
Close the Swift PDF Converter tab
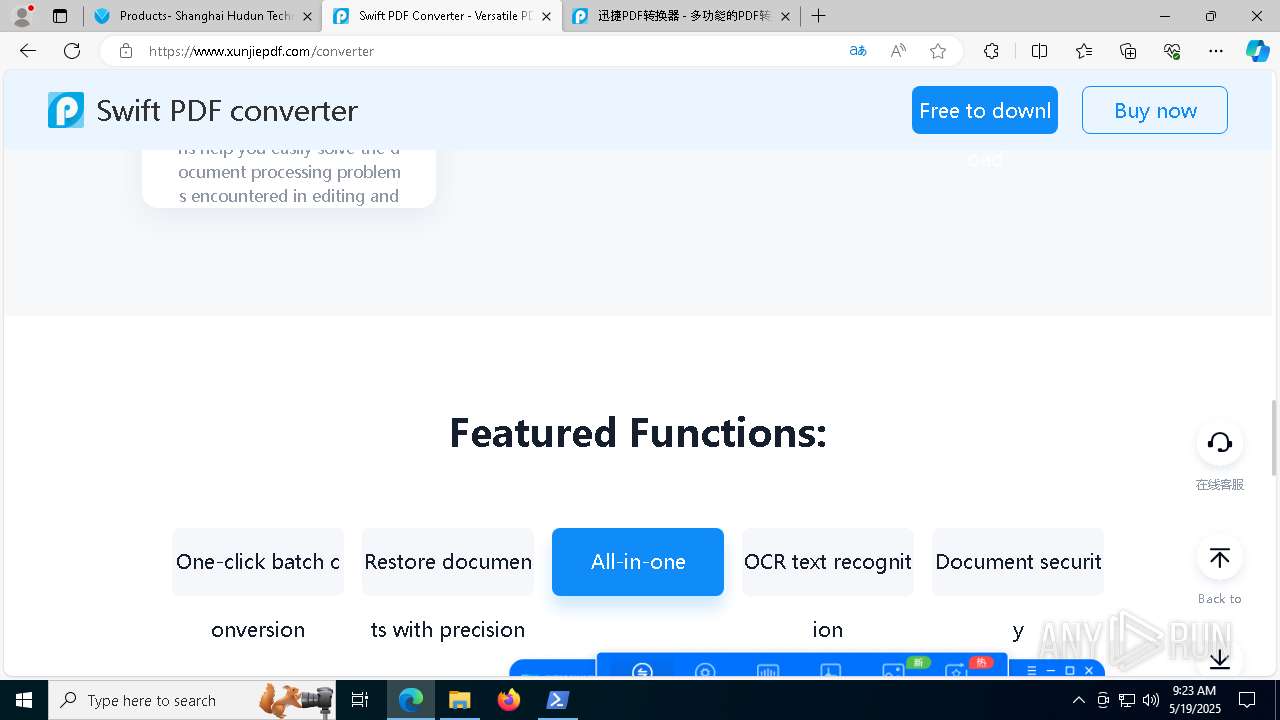click(x=546, y=16)
